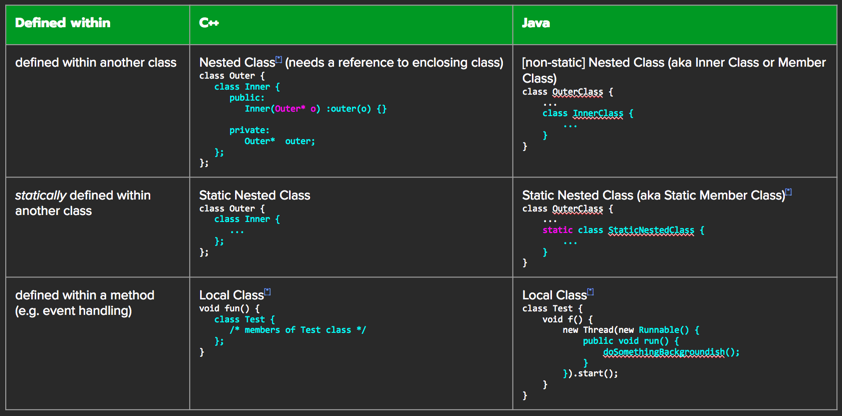Viewport: 842px width, 416px height.
Task: Click the C++ 'Static Nested Class' heading
Action: [x=255, y=195]
